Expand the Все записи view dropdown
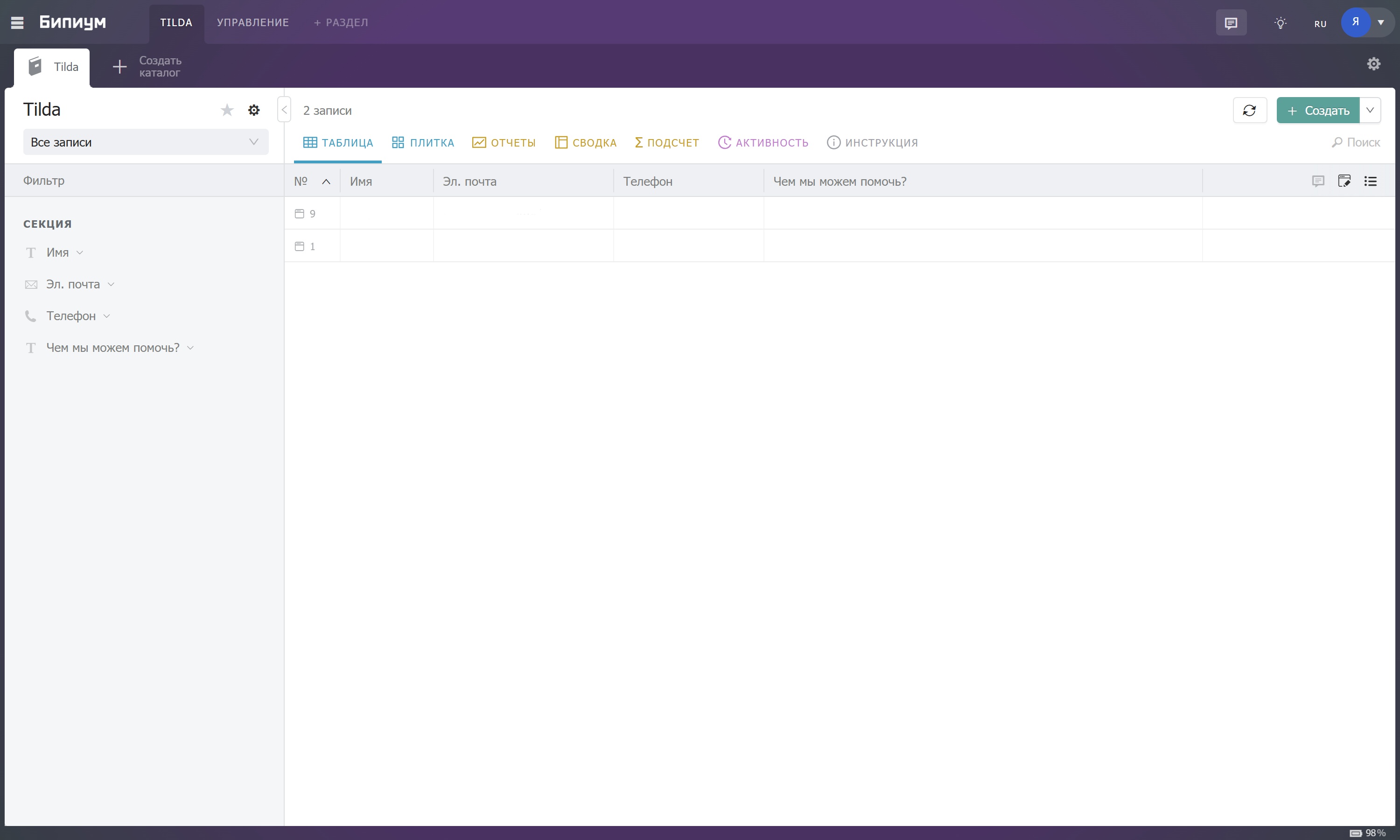 point(146,142)
